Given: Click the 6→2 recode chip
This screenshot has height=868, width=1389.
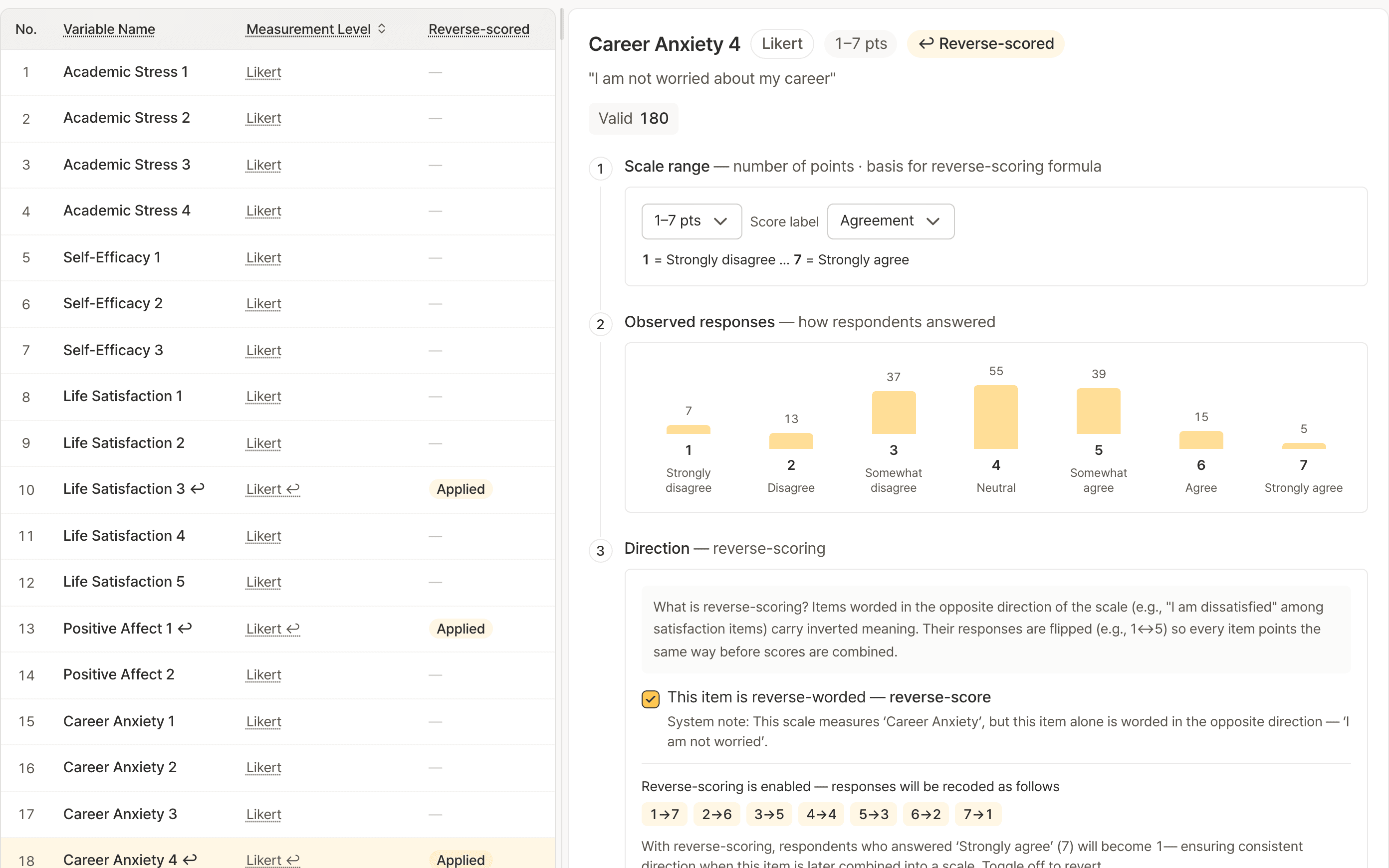Looking at the screenshot, I should (925, 814).
